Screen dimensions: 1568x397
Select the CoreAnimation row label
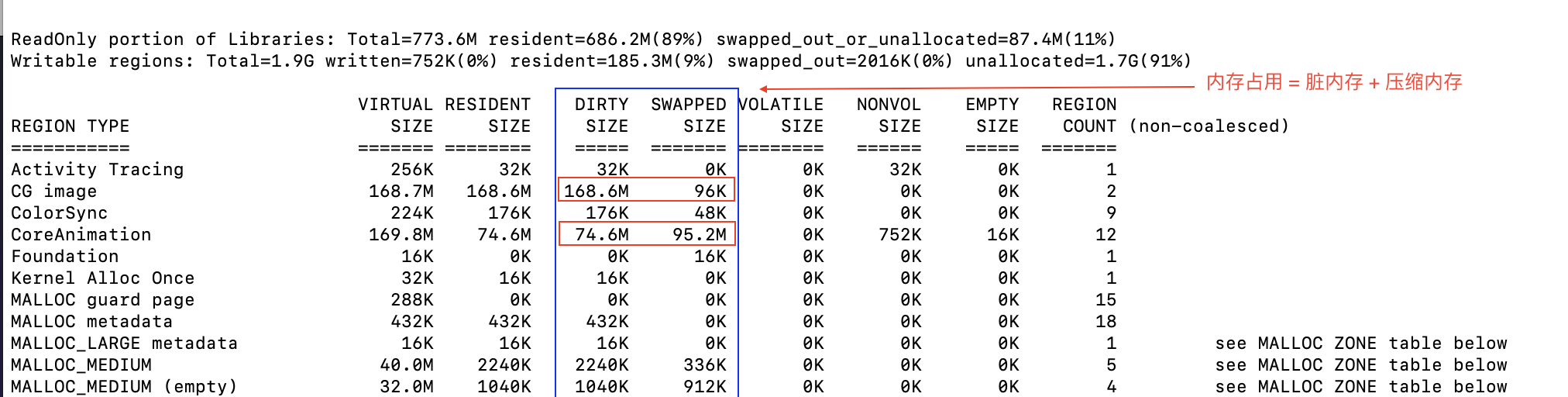[x=81, y=234]
